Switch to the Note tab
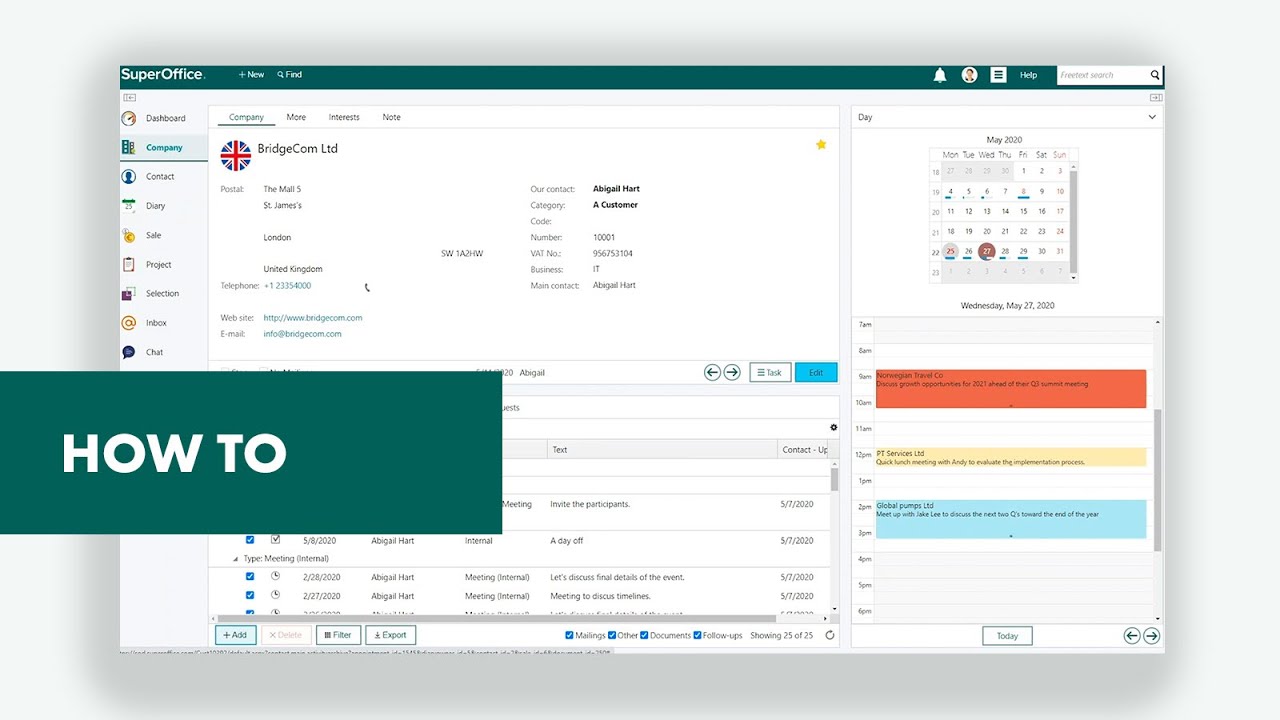This screenshot has width=1280, height=720. point(391,117)
